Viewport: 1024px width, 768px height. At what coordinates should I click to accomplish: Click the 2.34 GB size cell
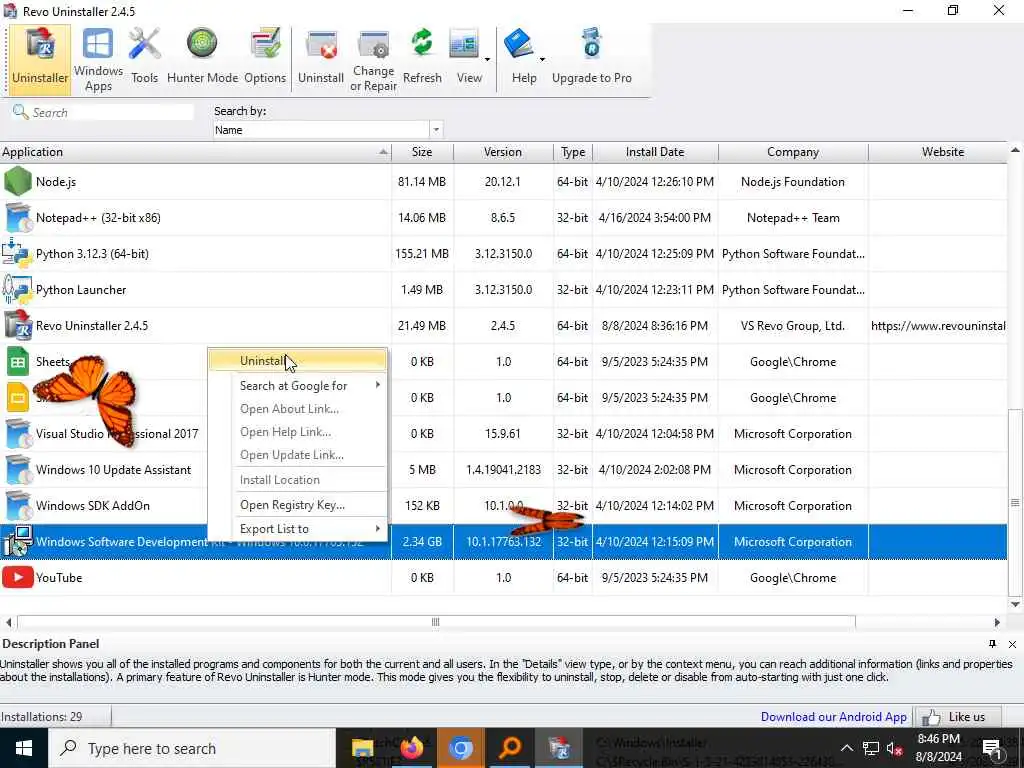pyautogui.click(x=422, y=541)
